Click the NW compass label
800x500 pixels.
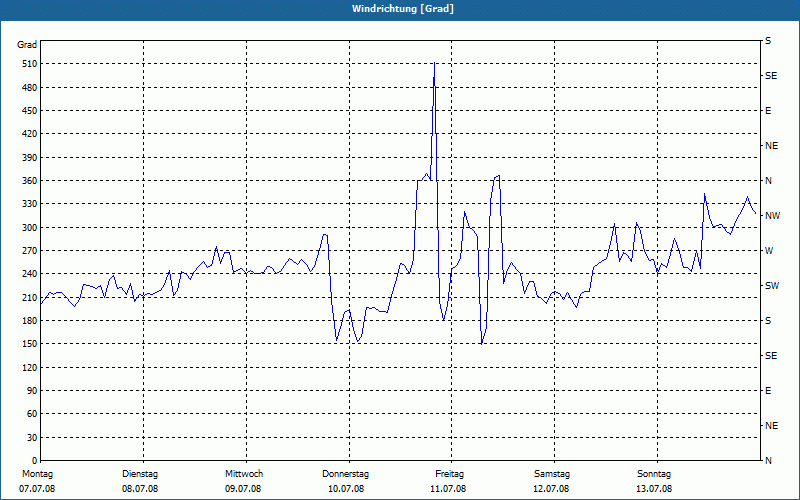pyautogui.click(x=772, y=216)
